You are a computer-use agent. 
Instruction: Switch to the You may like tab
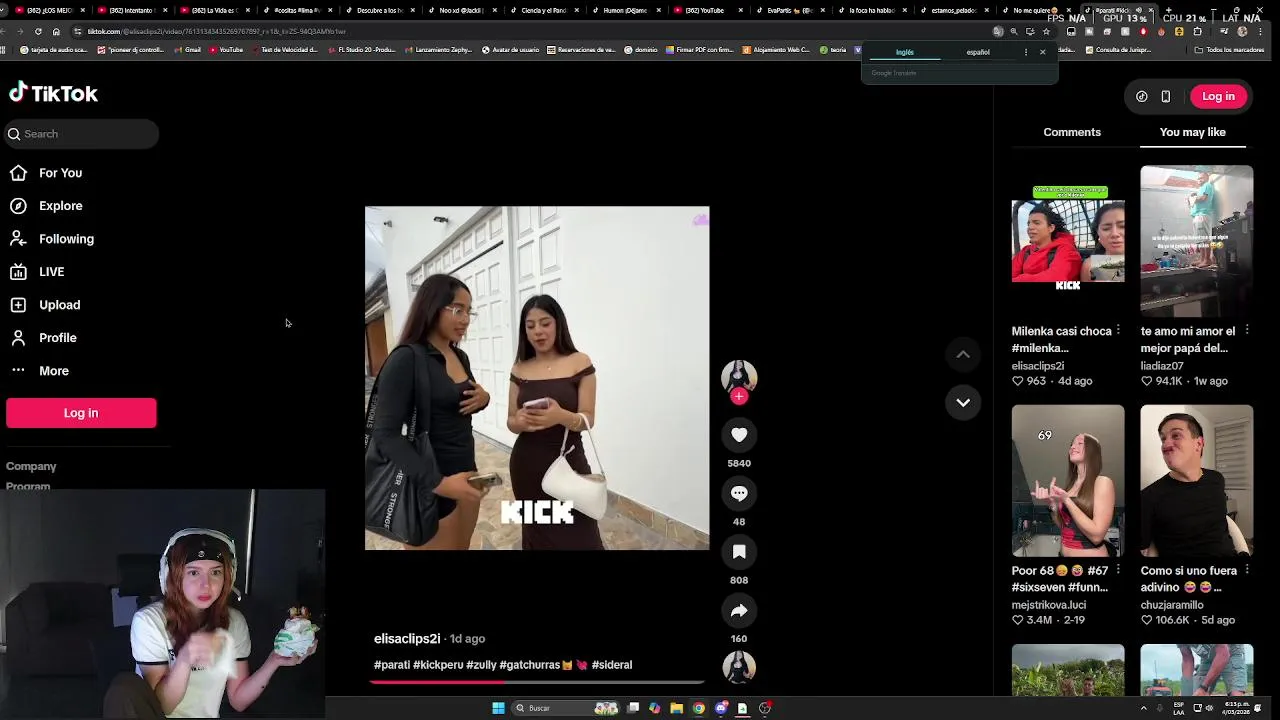click(x=1192, y=132)
